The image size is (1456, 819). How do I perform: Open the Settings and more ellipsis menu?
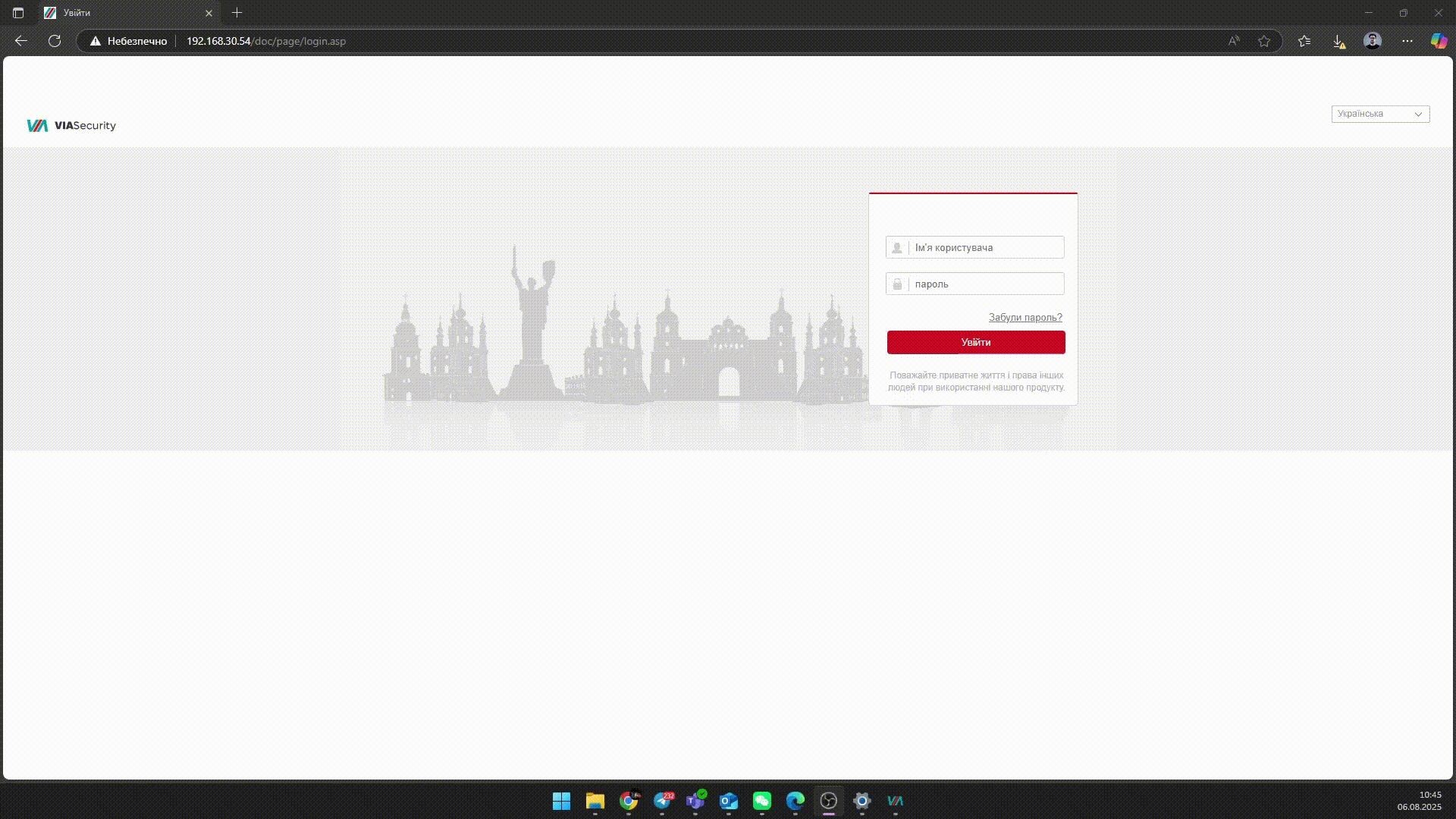[x=1407, y=41]
